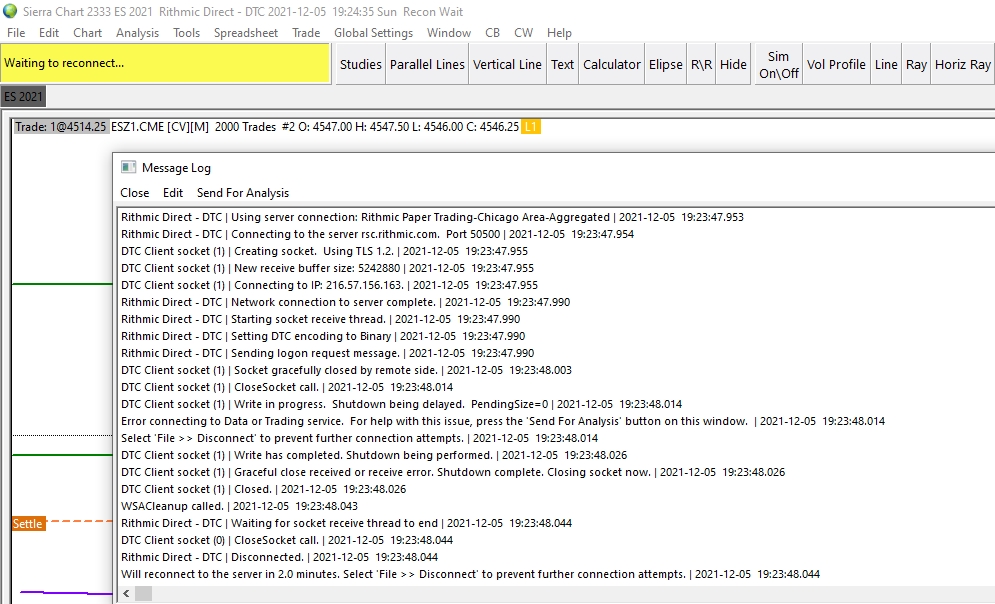This screenshot has height=604, width=995.
Task: Click the Sierra Chart globe icon
Action: [x=10, y=11]
